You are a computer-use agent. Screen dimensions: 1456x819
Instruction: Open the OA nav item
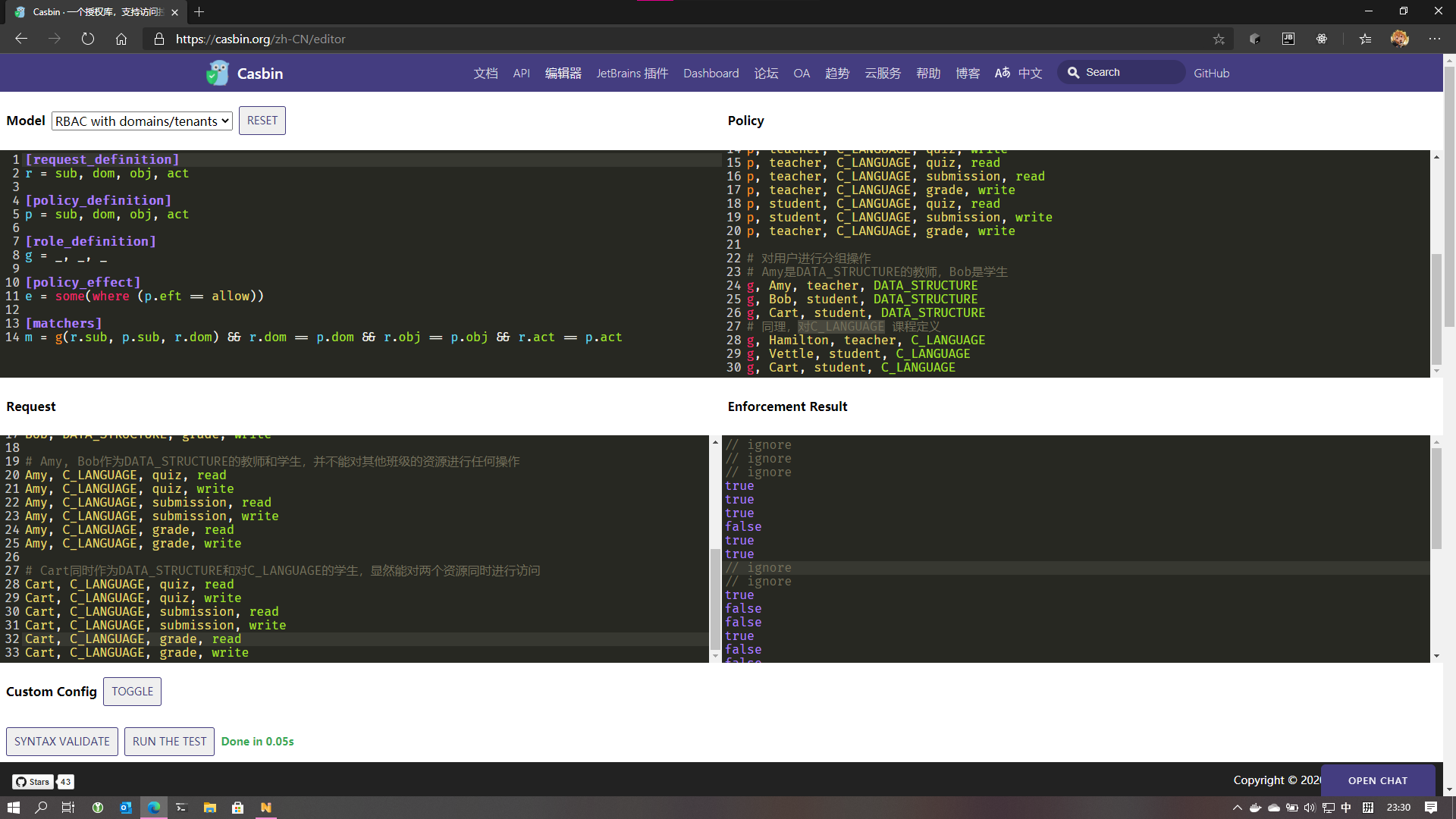point(802,74)
